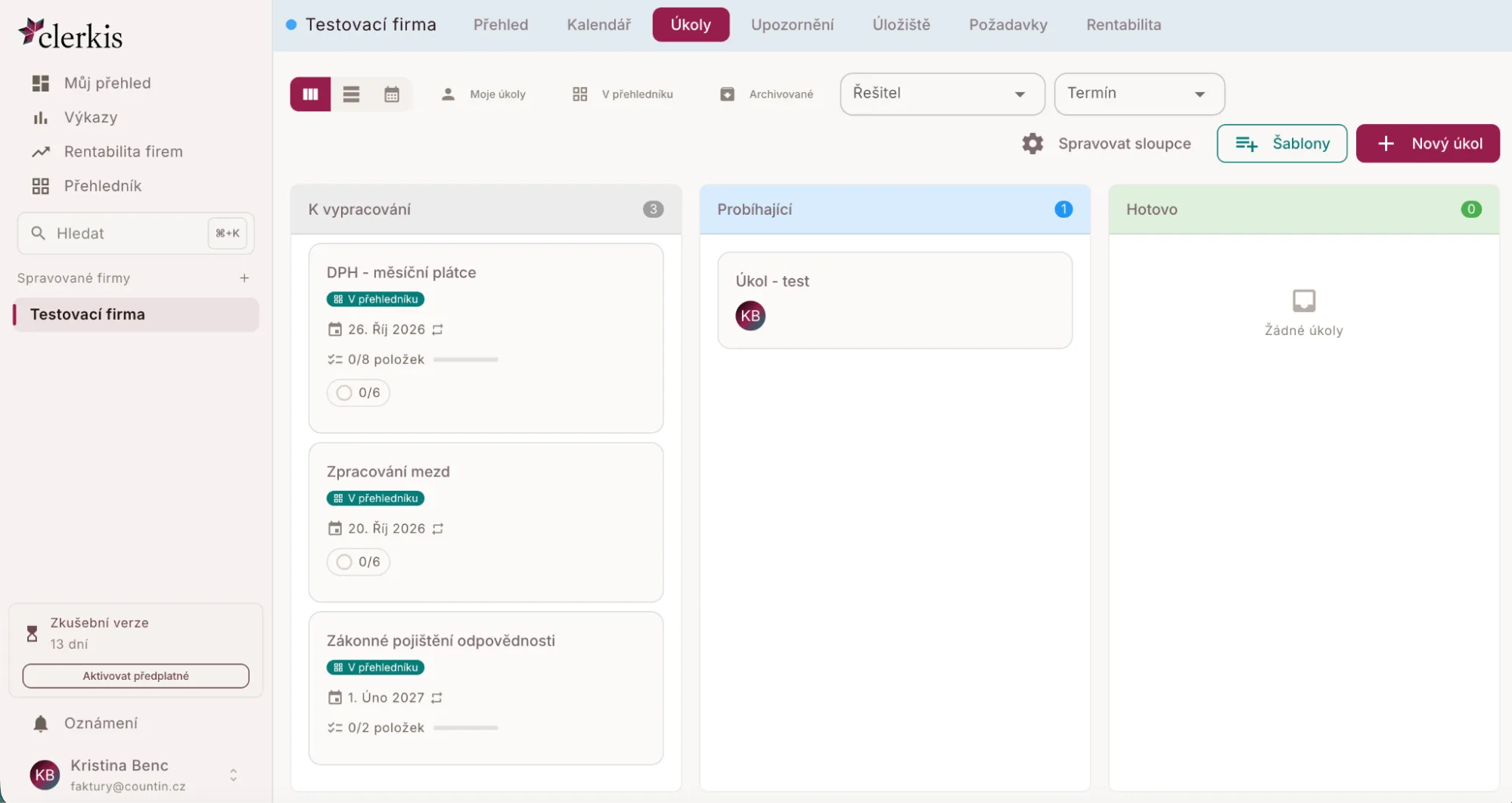Toggle Archivované filter

767,95
